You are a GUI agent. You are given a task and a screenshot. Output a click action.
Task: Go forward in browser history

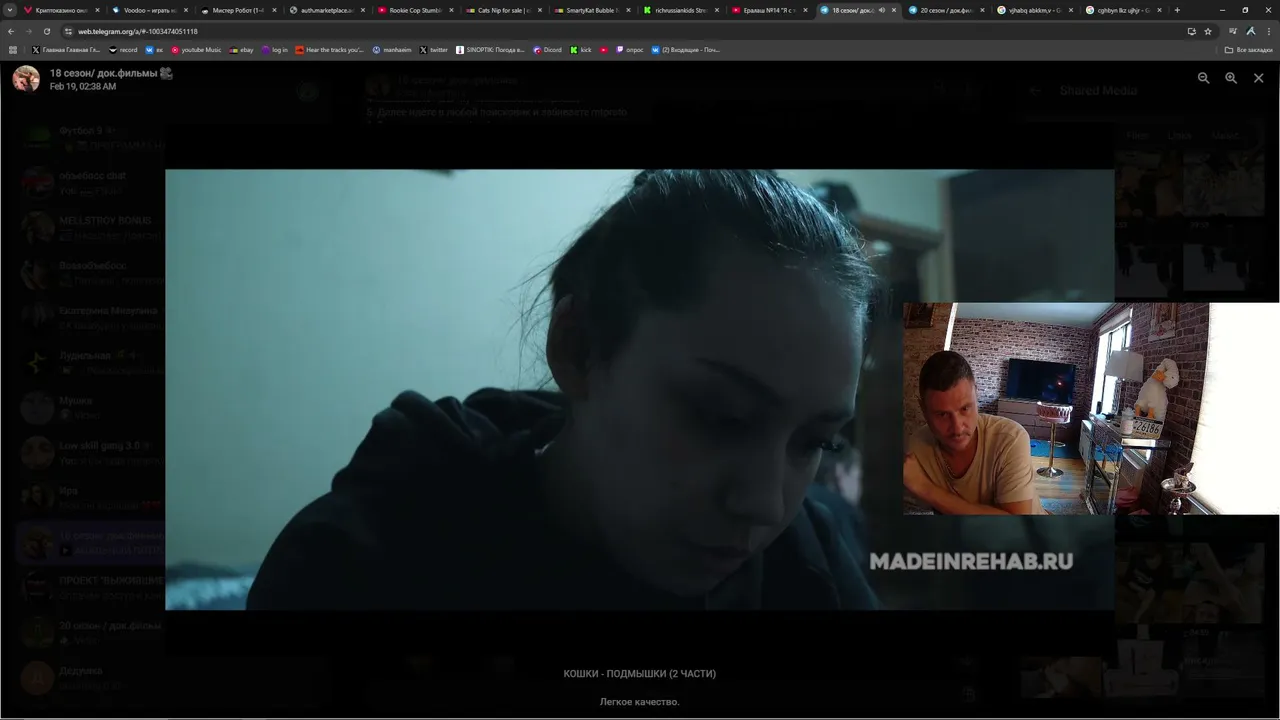[29, 31]
